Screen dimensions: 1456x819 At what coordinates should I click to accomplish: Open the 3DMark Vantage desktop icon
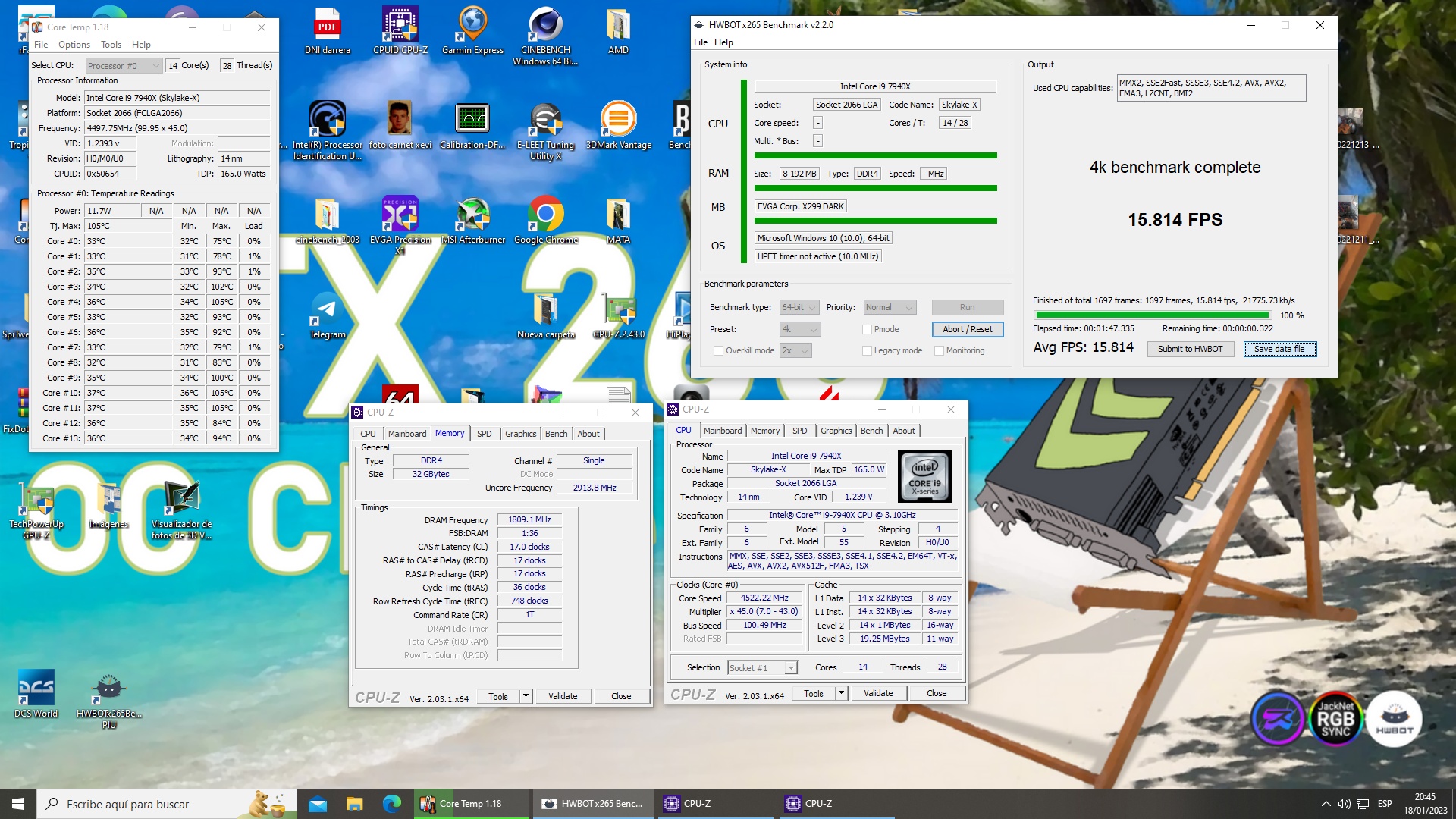pos(618,126)
